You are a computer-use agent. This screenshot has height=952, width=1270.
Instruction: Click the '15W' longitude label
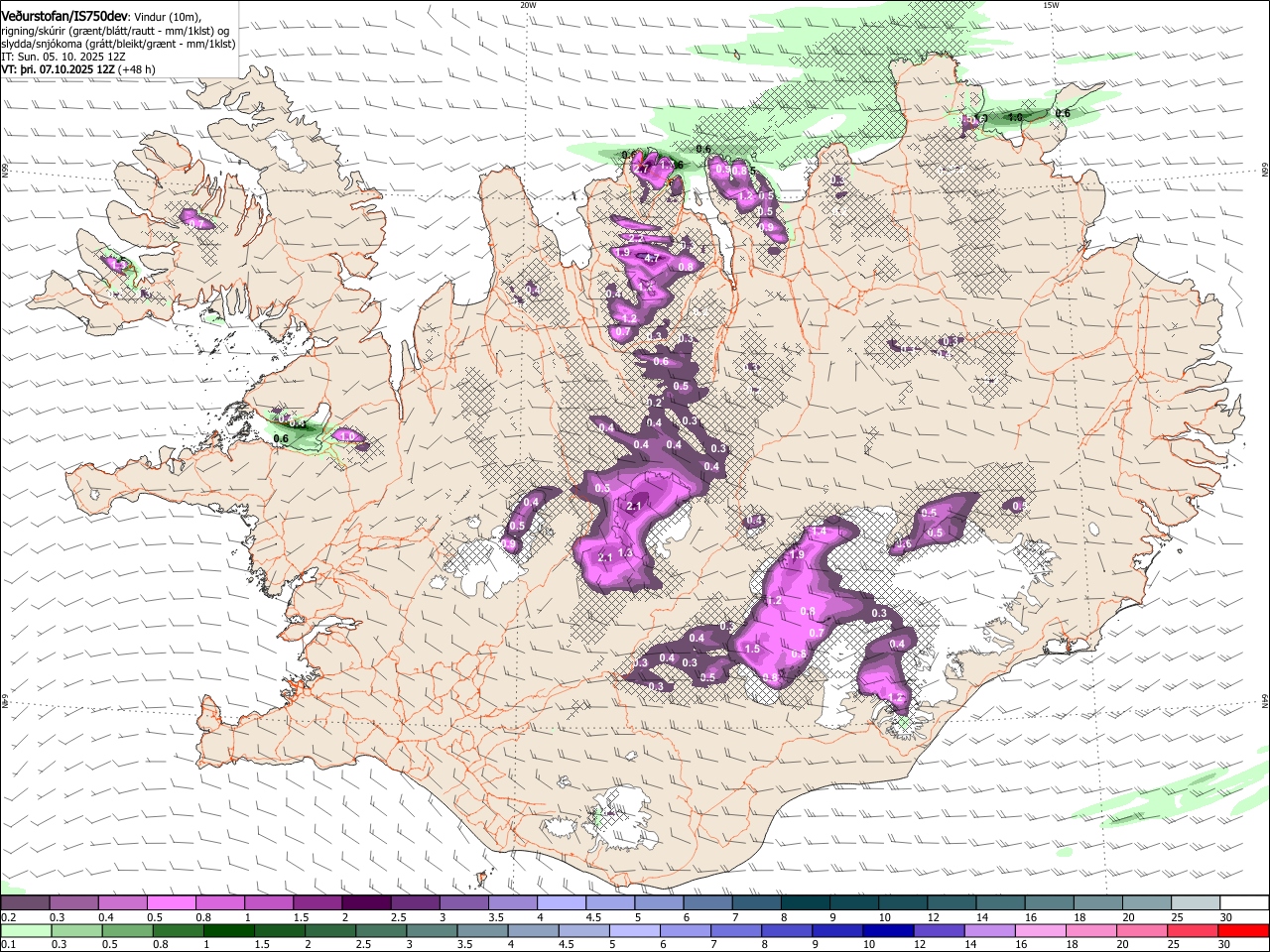click(1051, 4)
